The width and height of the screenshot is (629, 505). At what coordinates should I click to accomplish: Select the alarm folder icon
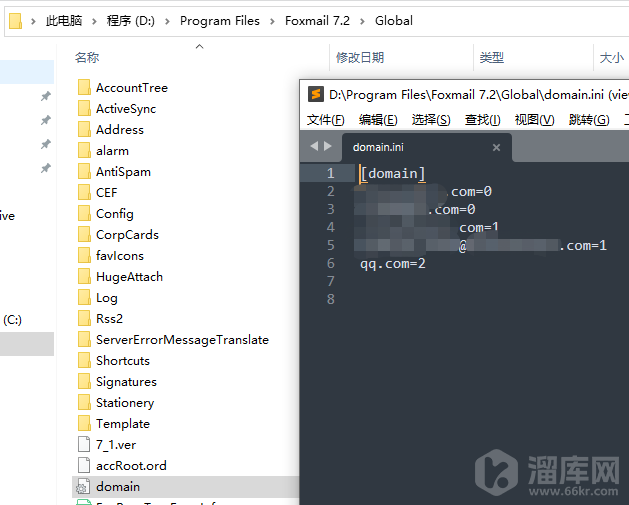(x=84, y=150)
